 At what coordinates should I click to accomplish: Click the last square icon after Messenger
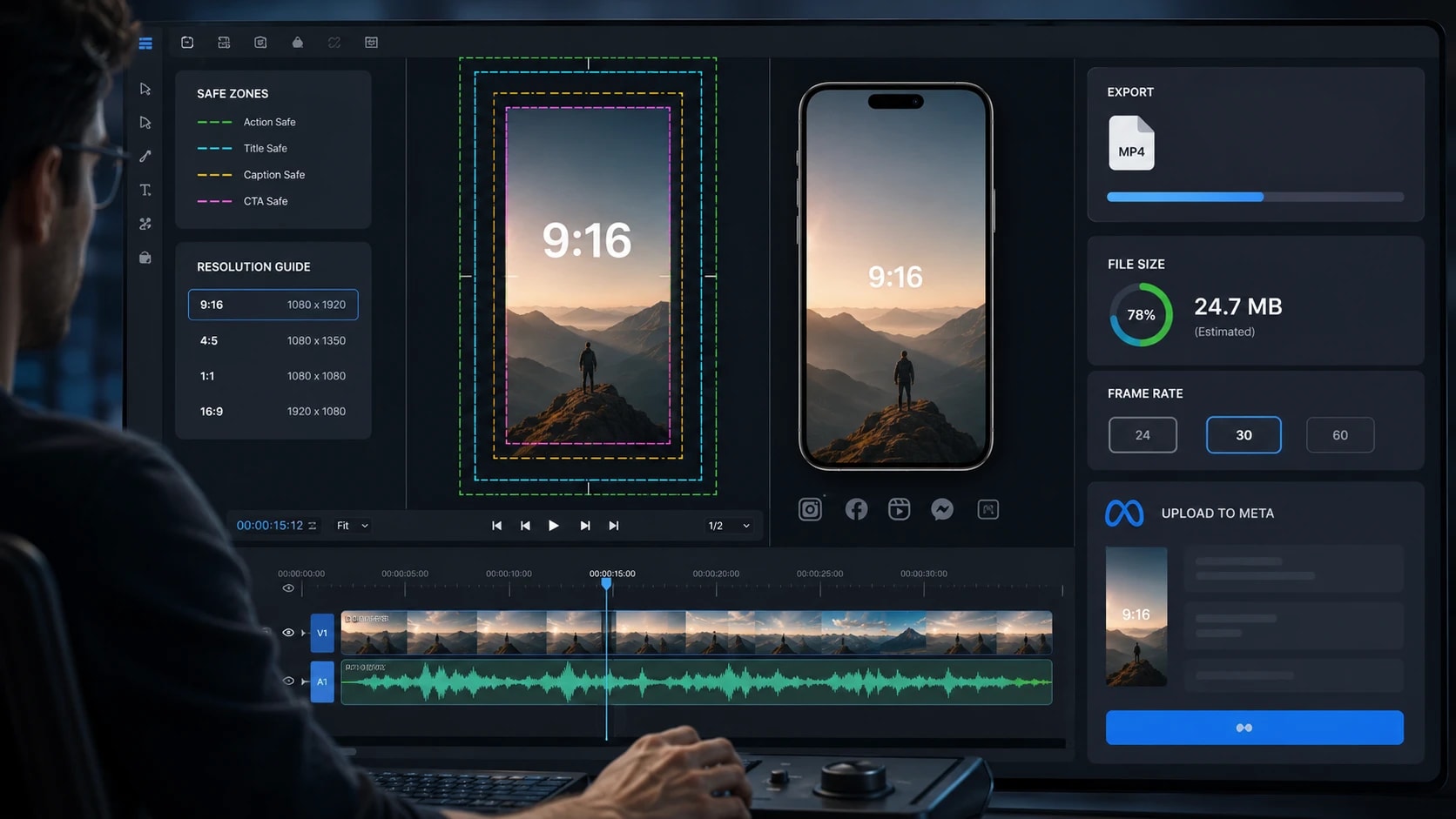tap(988, 509)
